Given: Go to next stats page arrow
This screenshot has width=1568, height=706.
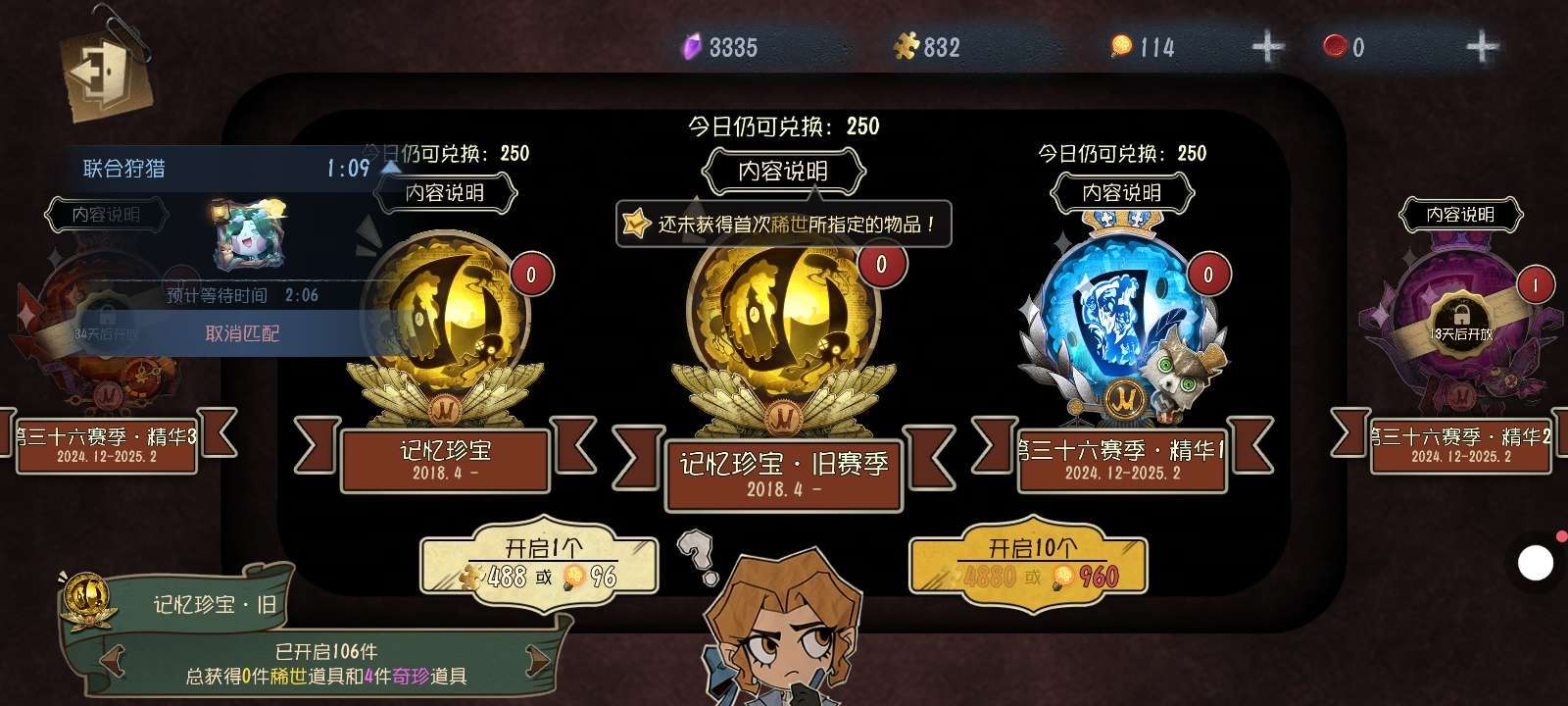Looking at the screenshot, I should tap(539, 661).
